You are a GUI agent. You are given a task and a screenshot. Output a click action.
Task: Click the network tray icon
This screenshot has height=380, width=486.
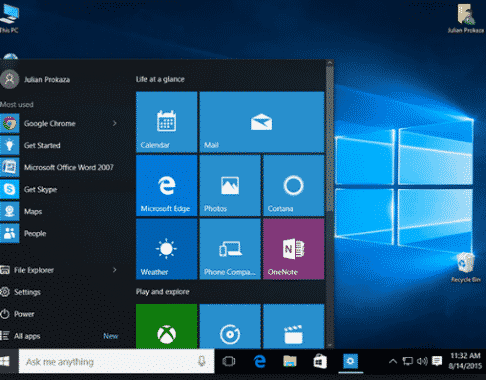pyautogui.click(x=407, y=361)
